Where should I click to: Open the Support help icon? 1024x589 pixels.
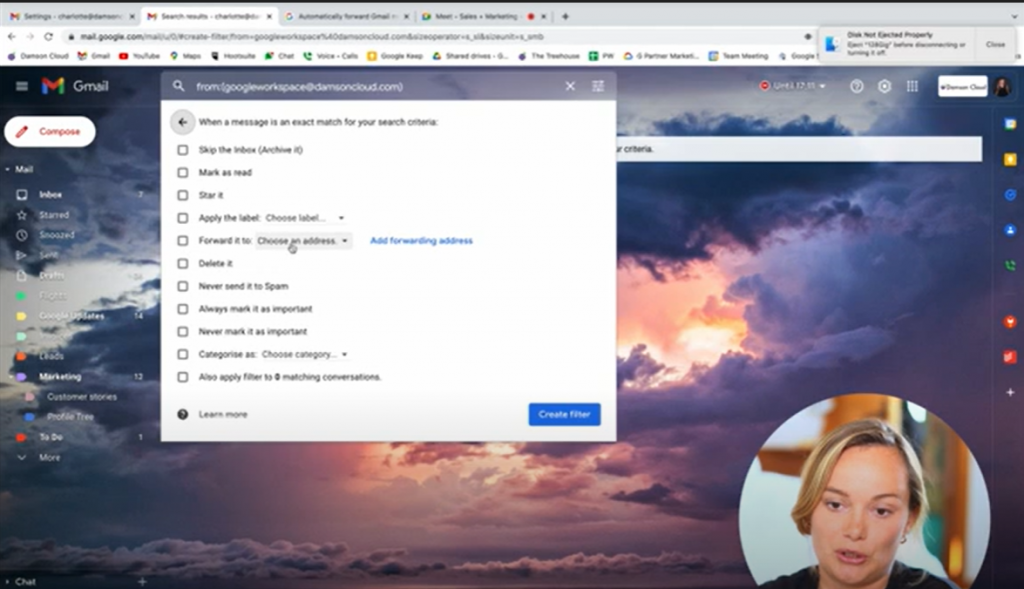(x=856, y=86)
